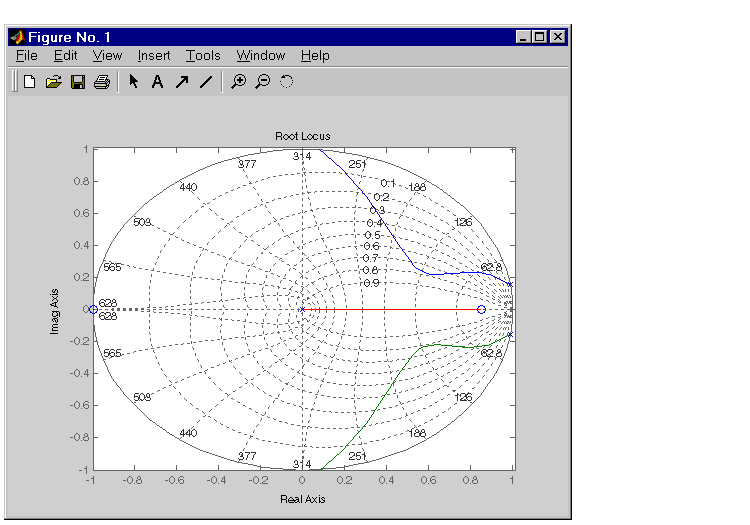Click the Root Locus plot title
Viewport: 750px width, 525px height.
(x=302, y=136)
